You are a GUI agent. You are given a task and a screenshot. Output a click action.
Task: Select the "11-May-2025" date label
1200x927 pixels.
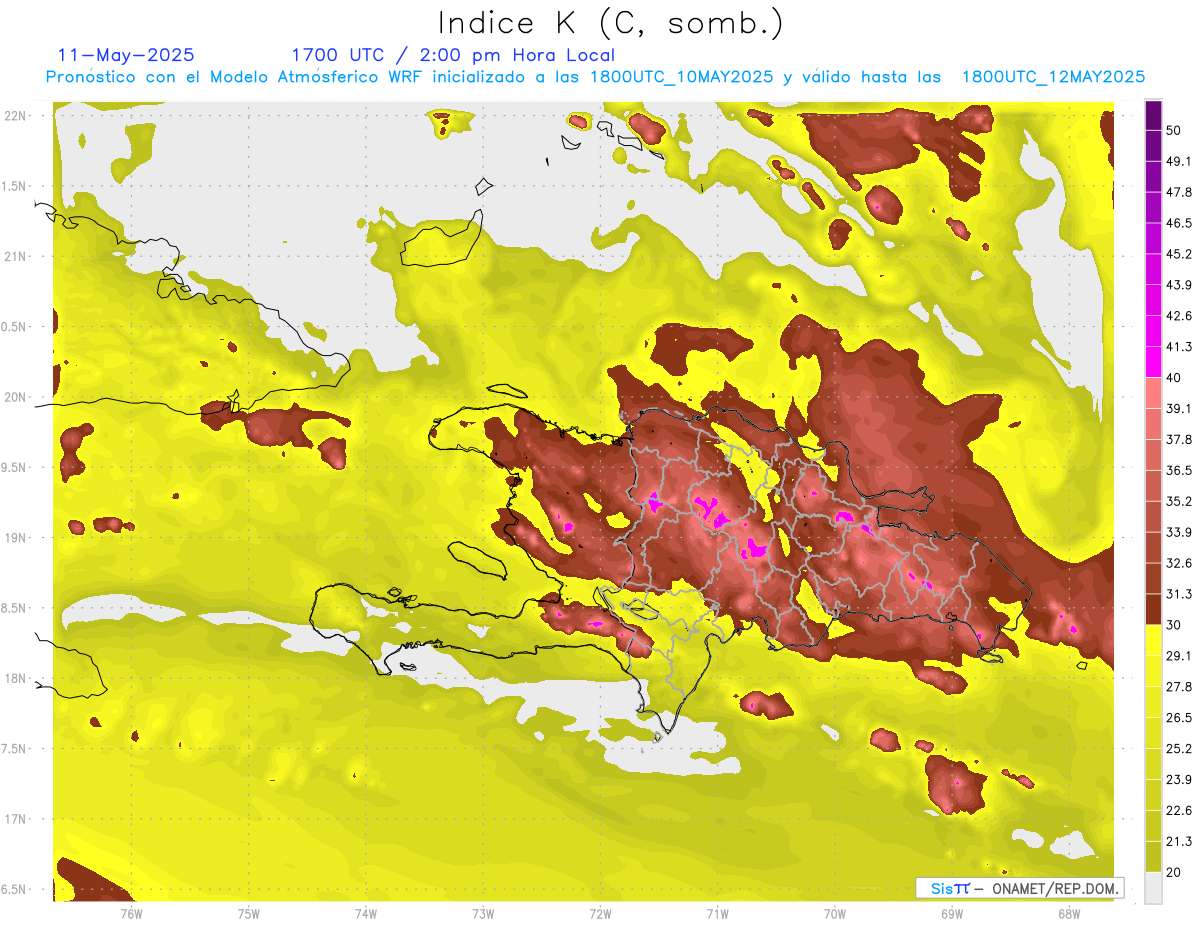pos(126,55)
